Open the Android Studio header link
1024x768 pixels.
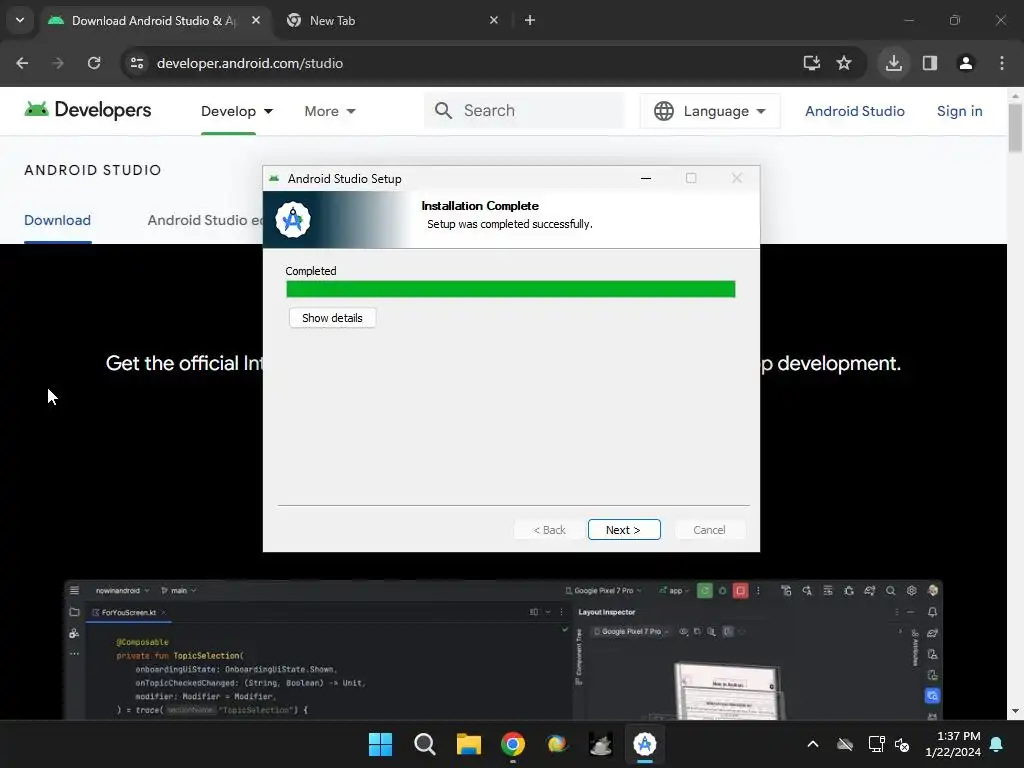(x=854, y=111)
